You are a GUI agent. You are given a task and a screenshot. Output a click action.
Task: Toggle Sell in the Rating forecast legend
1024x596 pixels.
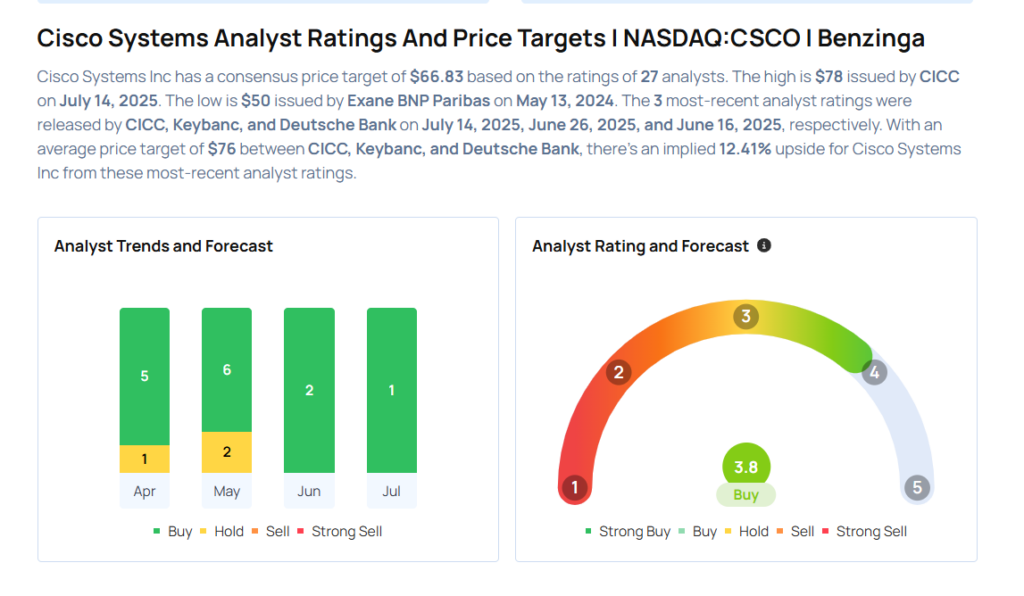click(795, 531)
